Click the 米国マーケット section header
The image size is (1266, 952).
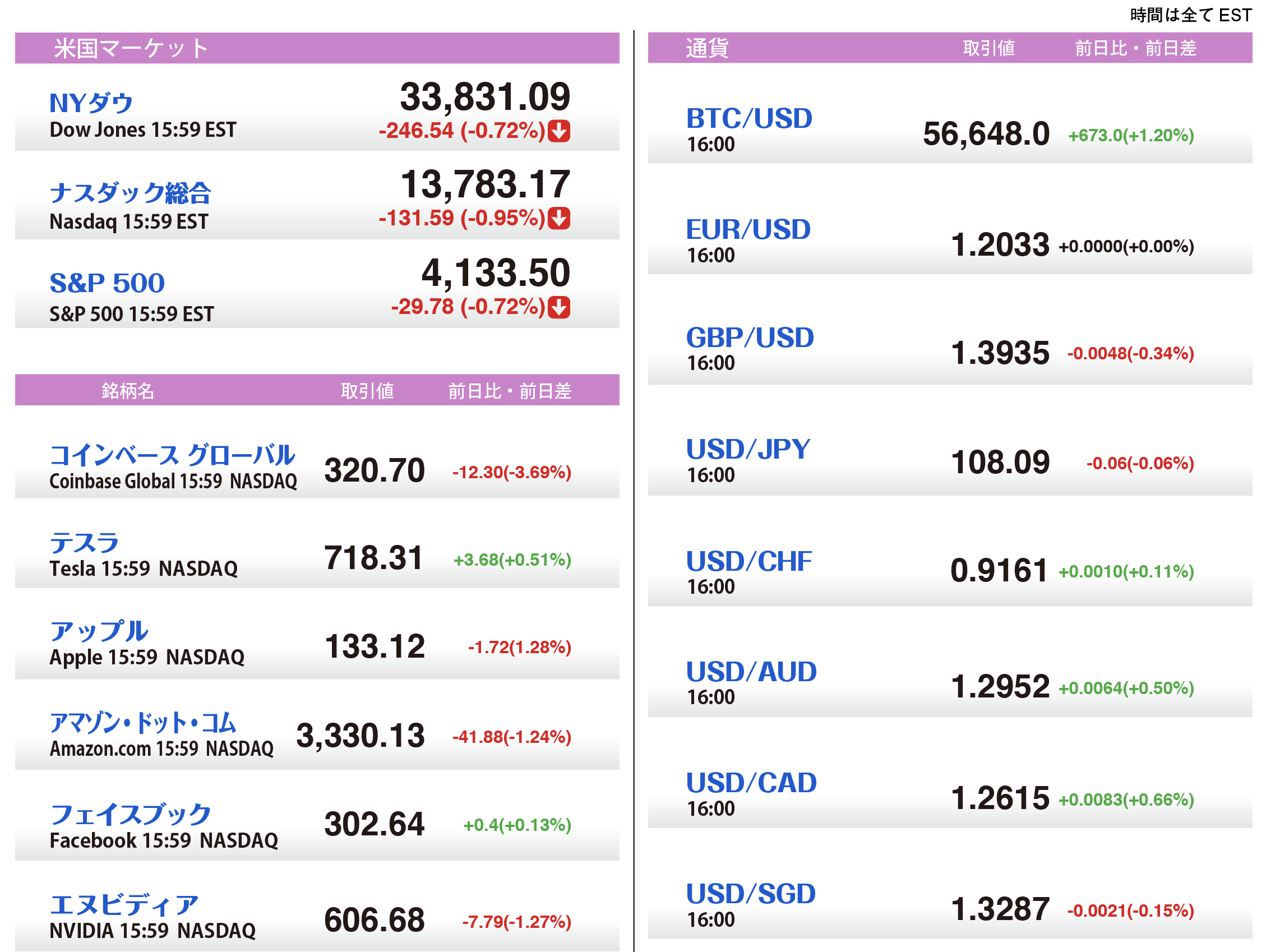click(x=131, y=48)
